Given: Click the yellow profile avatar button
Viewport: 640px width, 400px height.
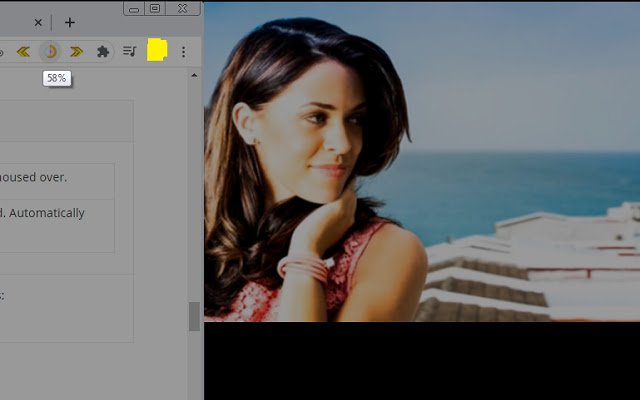Looking at the screenshot, I should tap(157, 50).
